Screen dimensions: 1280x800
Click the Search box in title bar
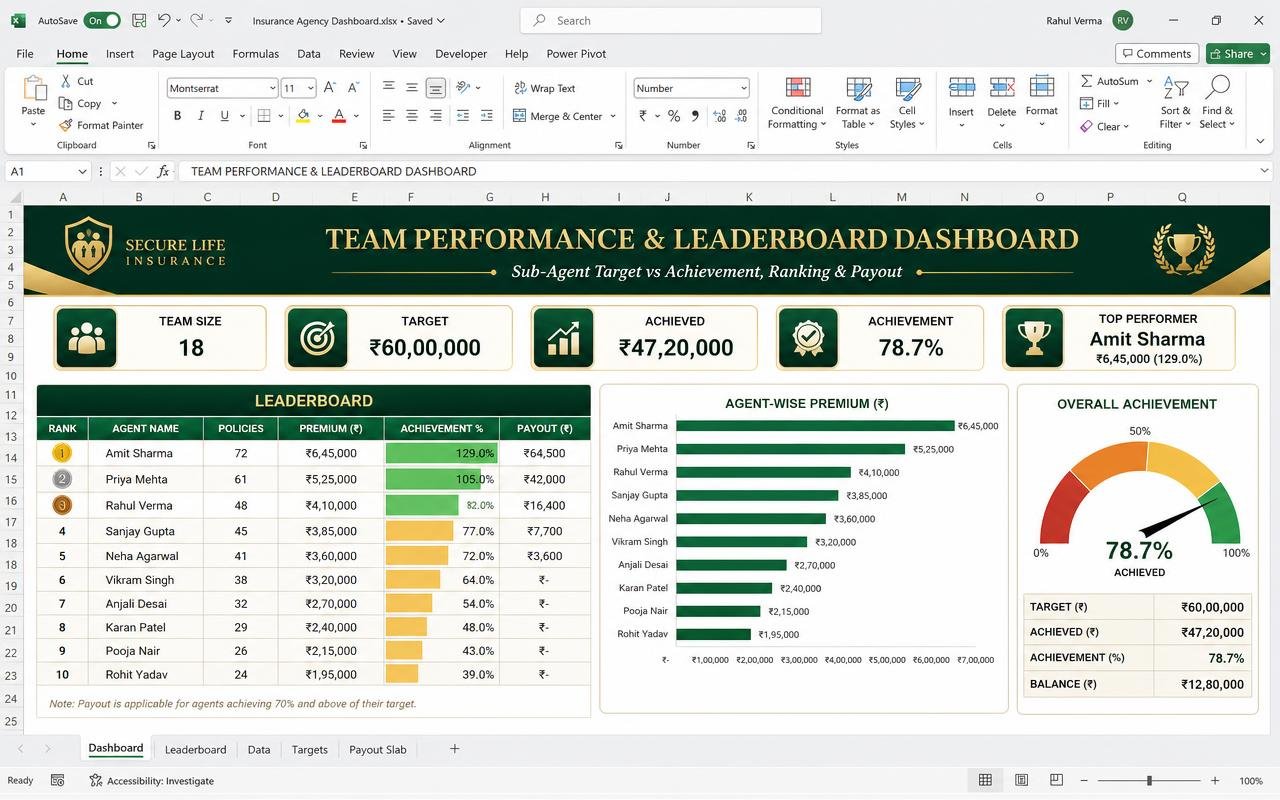[671, 20]
